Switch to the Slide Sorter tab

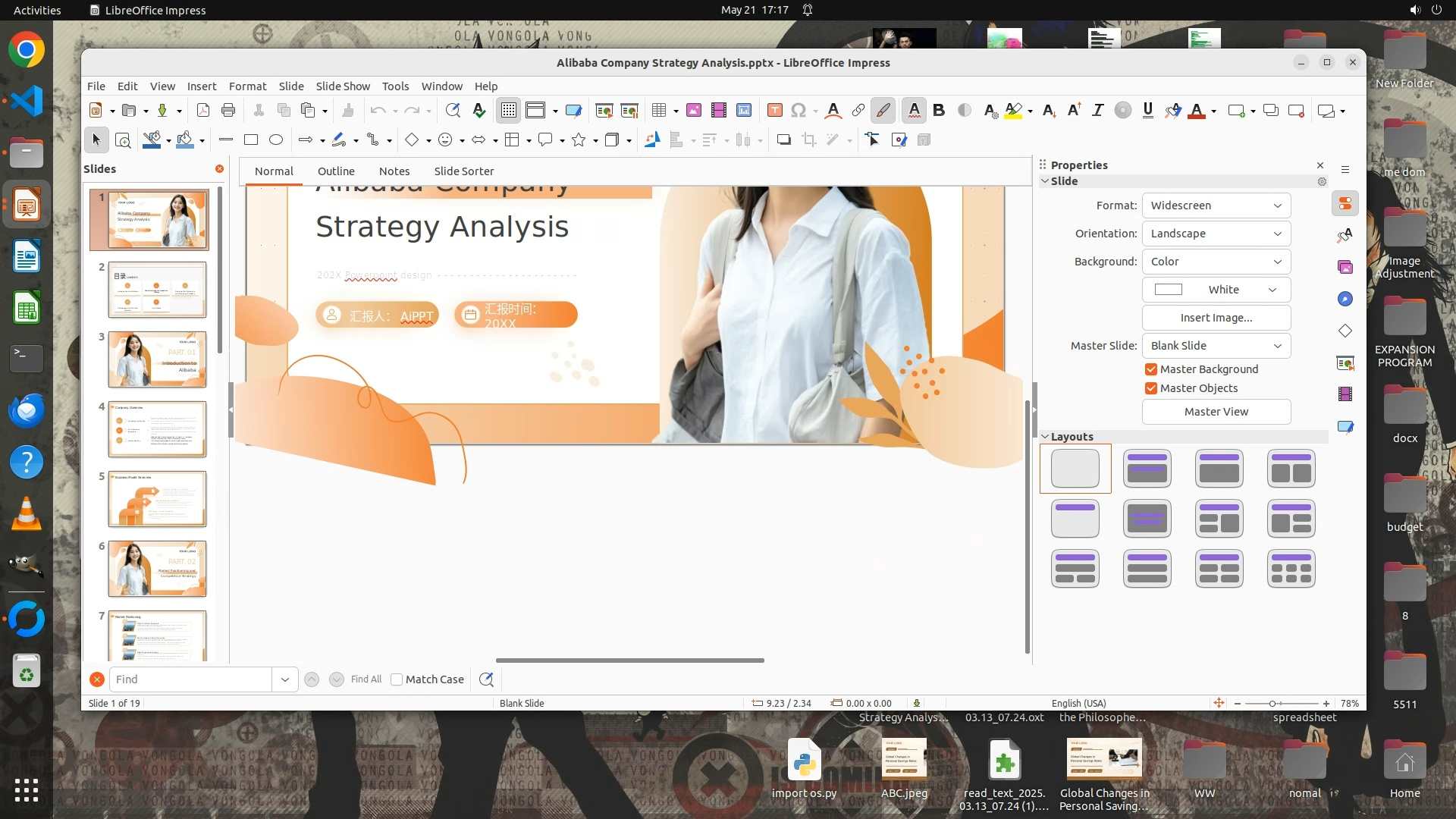(x=463, y=171)
